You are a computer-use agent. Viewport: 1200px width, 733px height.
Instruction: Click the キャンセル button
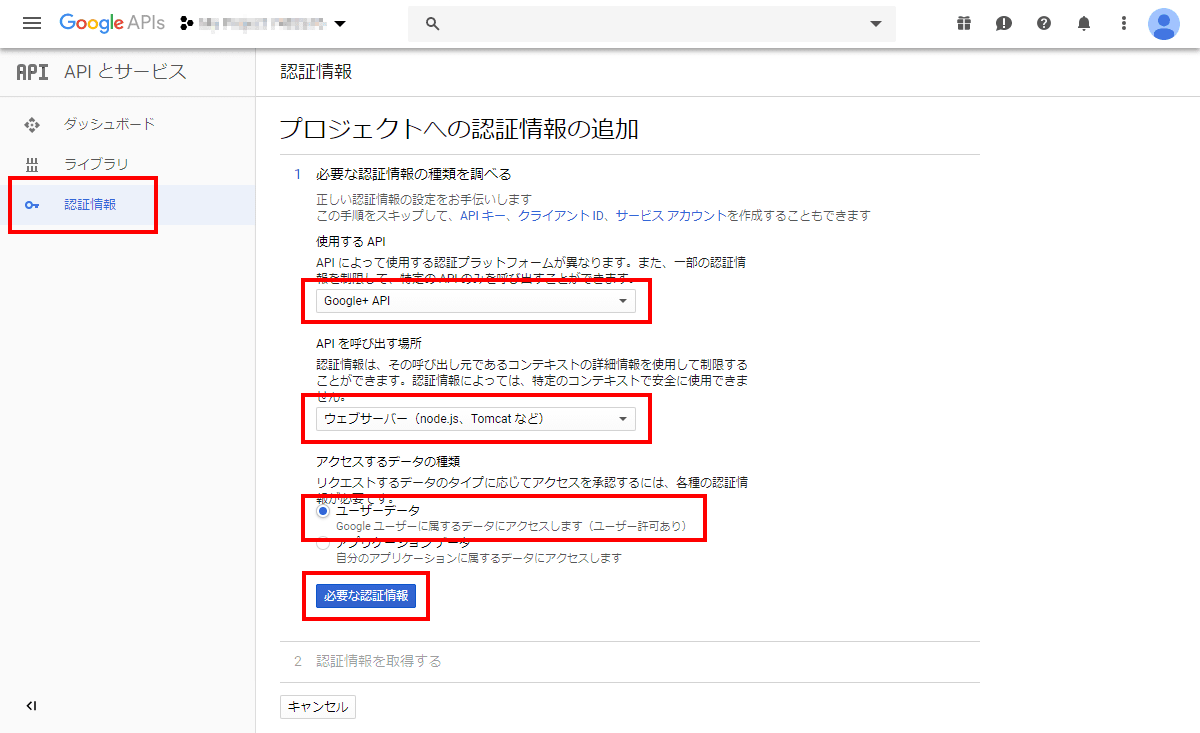(318, 707)
